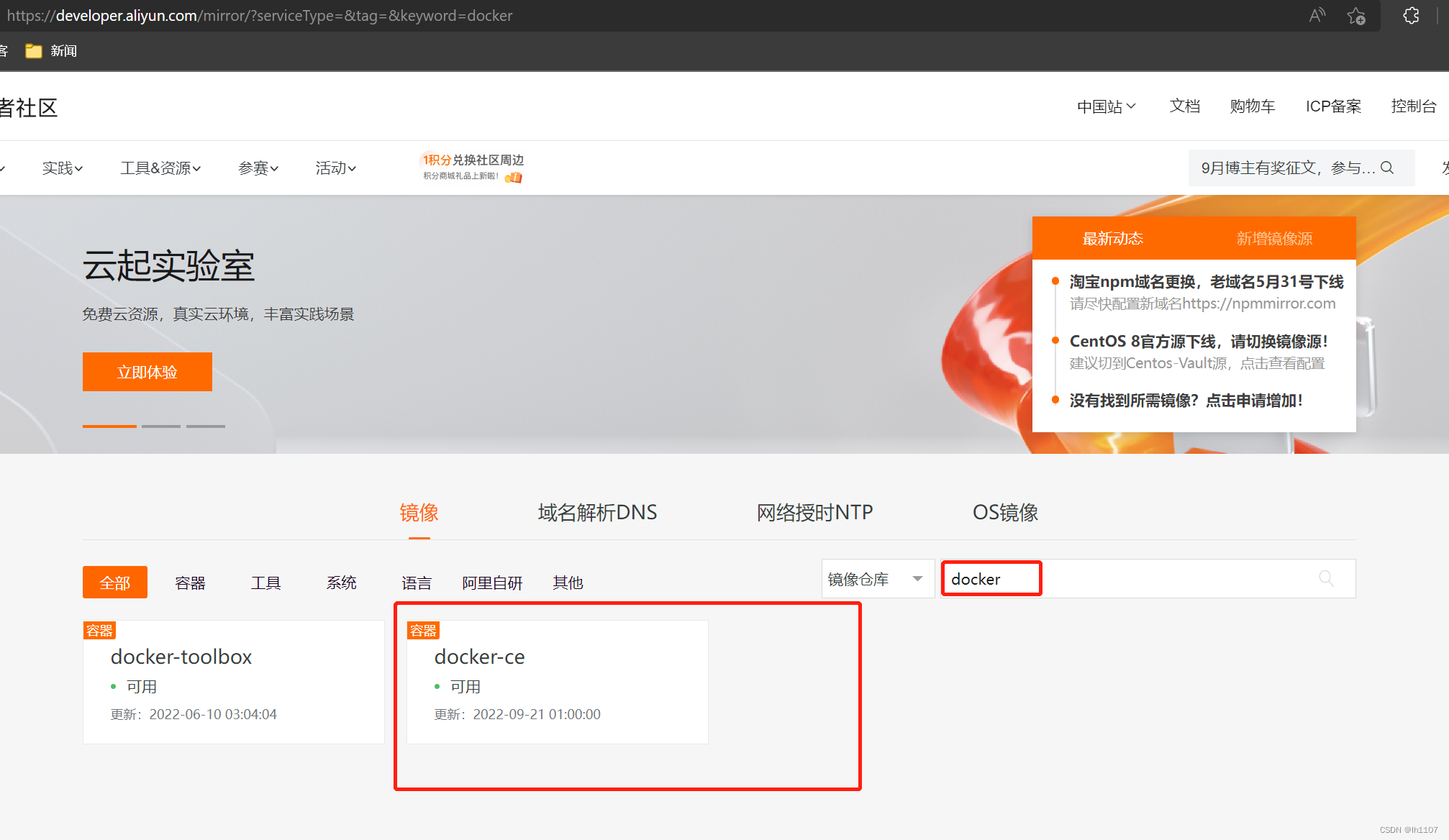Click the 立即体验 orange button
Screen dimensions: 1449x840
(147, 372)
